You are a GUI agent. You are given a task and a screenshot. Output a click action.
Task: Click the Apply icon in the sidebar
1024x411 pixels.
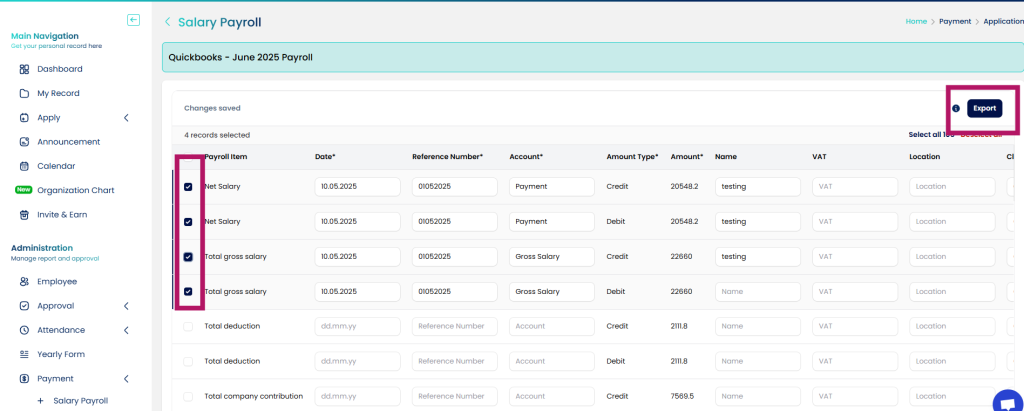(24, 118)
